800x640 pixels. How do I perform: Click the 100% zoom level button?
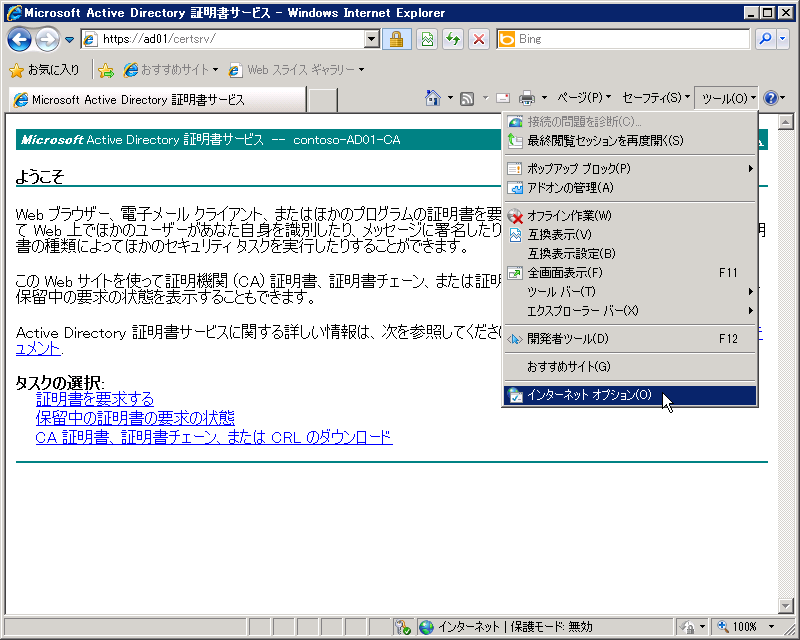tap(738, 627)
